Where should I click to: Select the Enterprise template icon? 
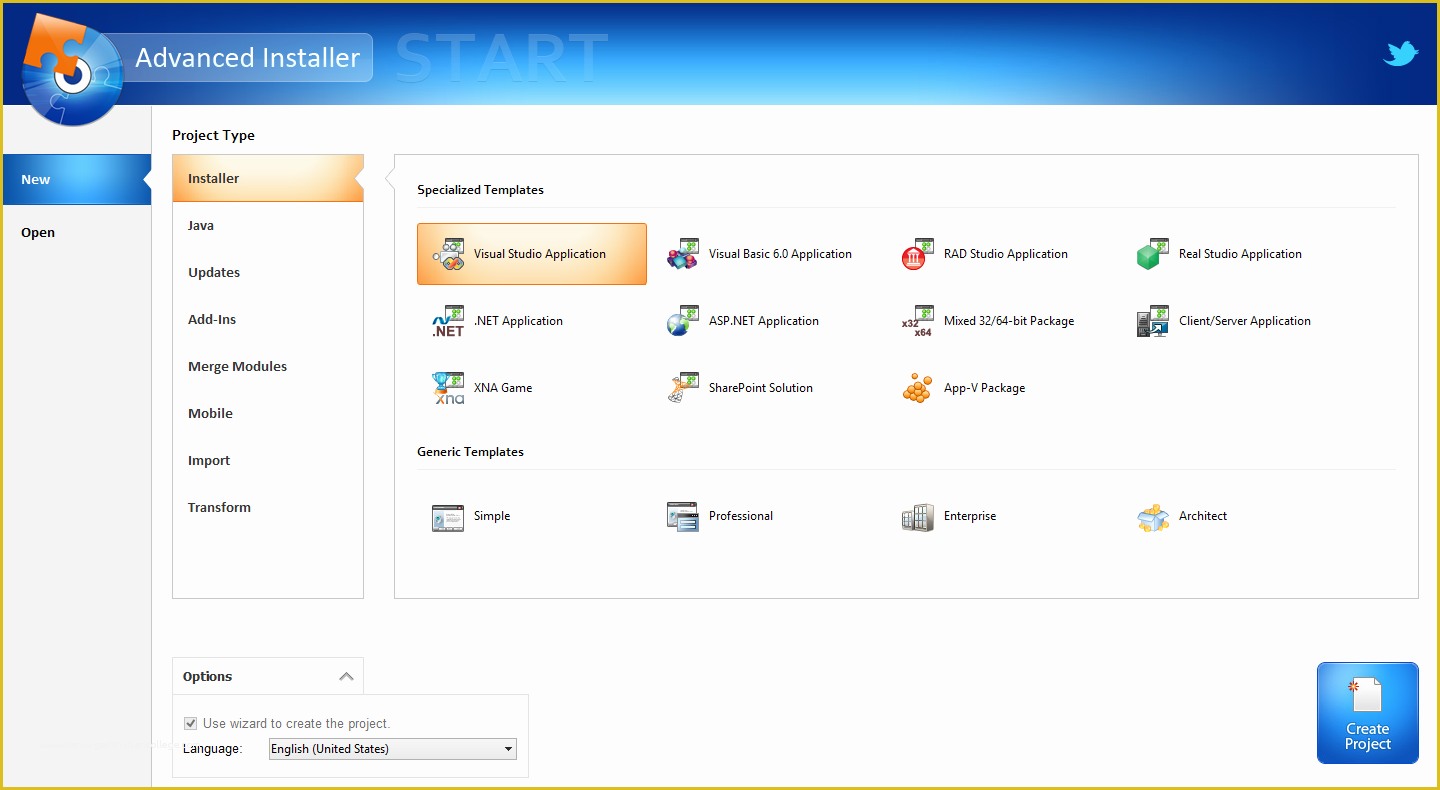coord(918,517)
